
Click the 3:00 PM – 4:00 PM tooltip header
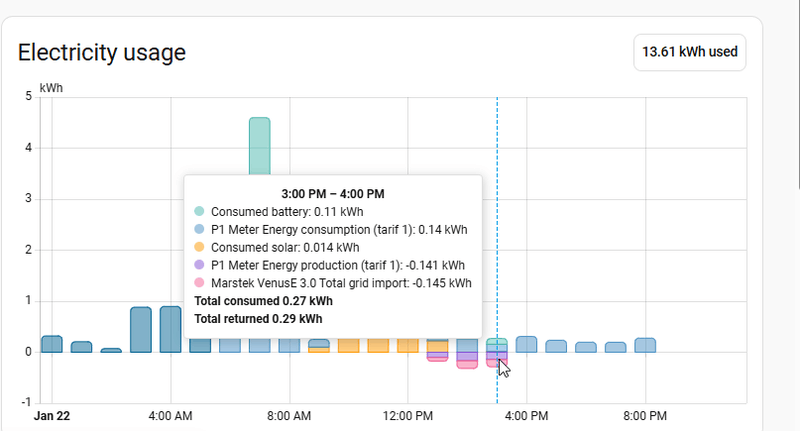coord(333,194)
